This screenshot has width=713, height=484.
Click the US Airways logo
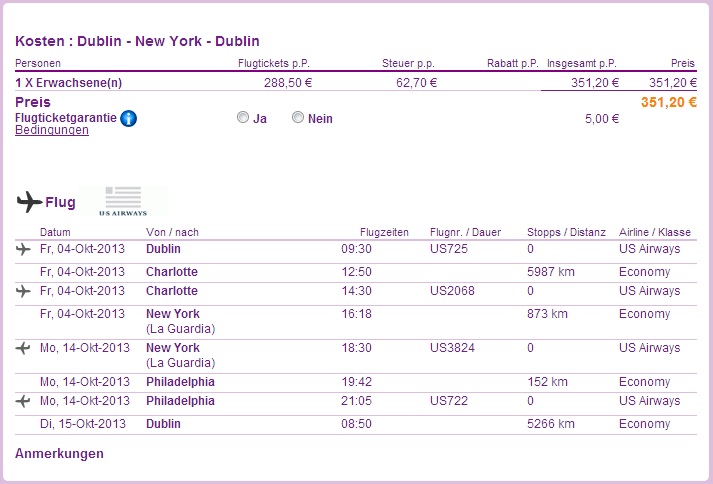(123, 201)
